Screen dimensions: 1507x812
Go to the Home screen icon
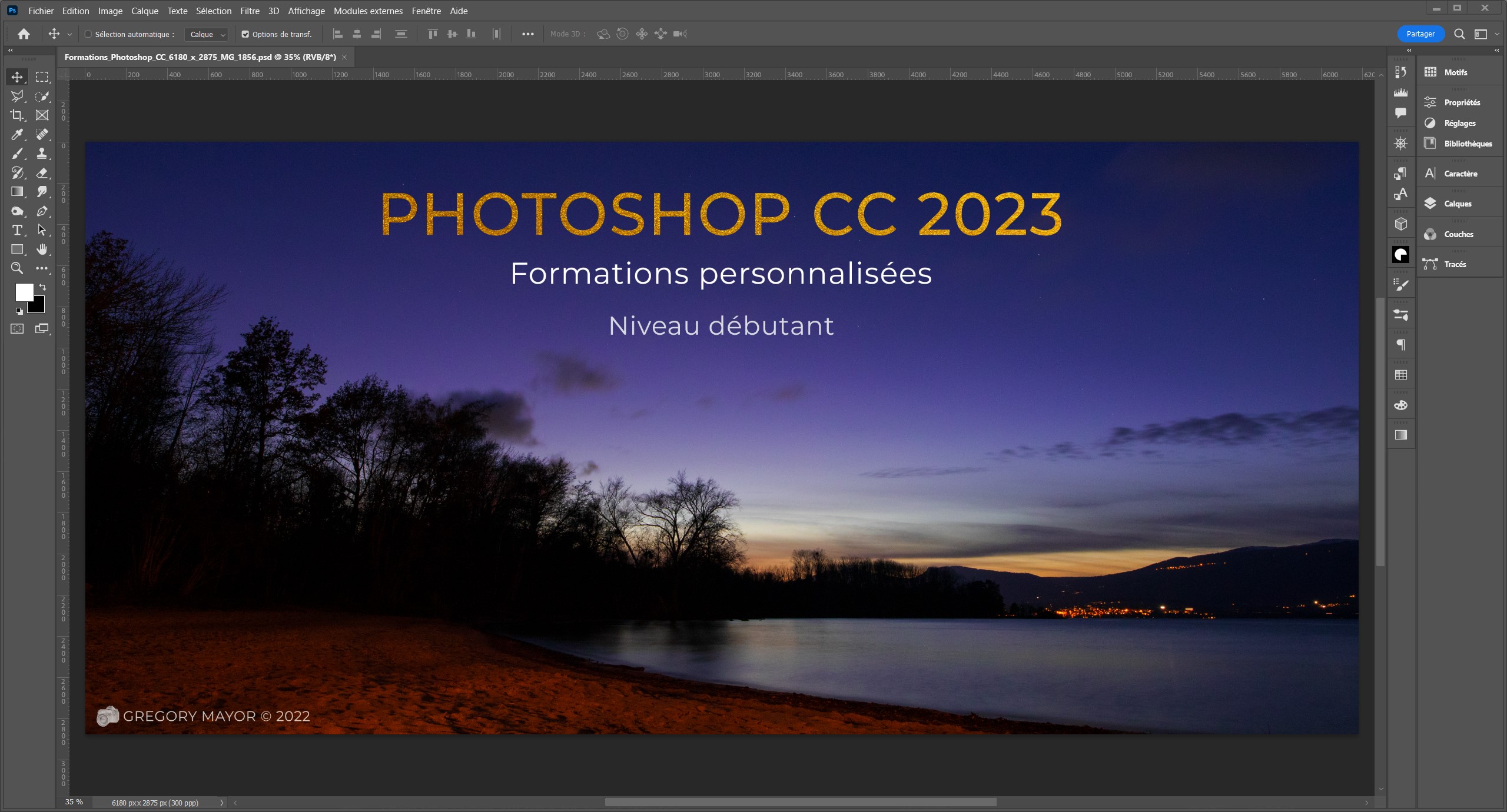24,34
